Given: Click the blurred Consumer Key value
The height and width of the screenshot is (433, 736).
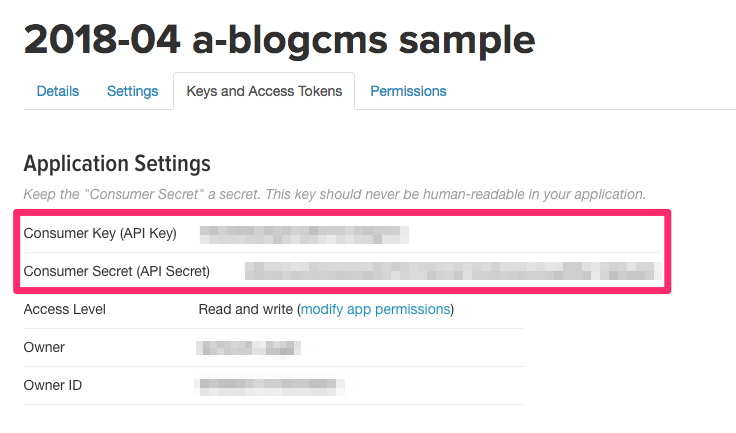Looking at the screenshot, I should point(304,235).
